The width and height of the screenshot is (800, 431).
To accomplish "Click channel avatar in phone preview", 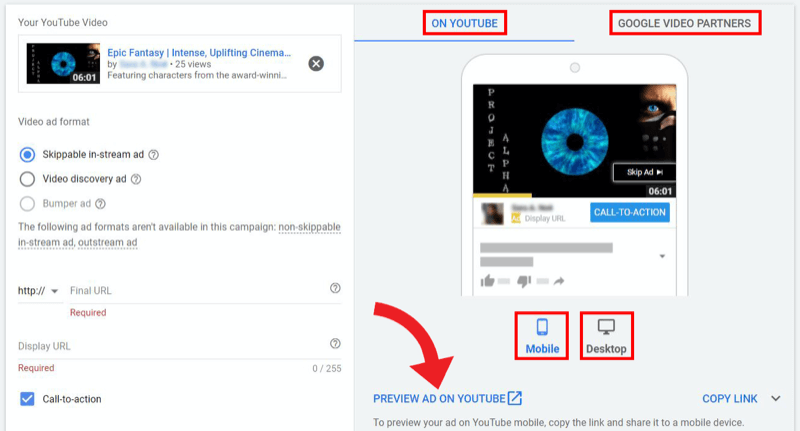I will 492,213.
